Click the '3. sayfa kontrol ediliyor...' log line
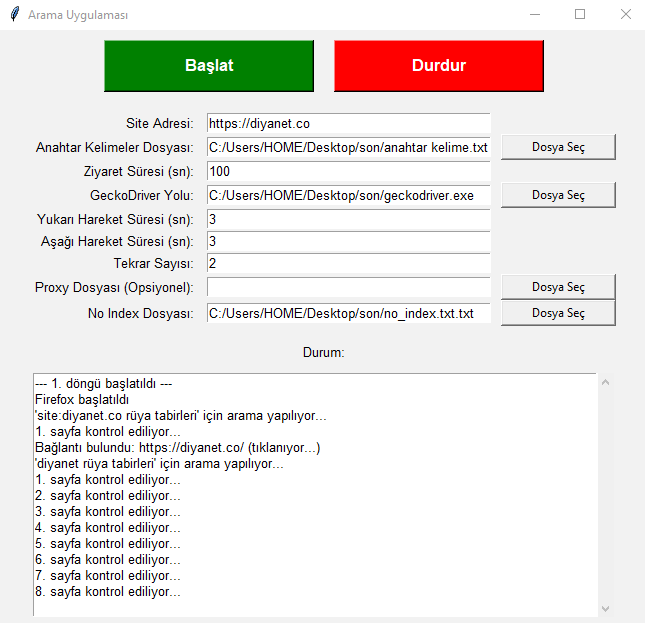645x623 pixels. point(108,512)
